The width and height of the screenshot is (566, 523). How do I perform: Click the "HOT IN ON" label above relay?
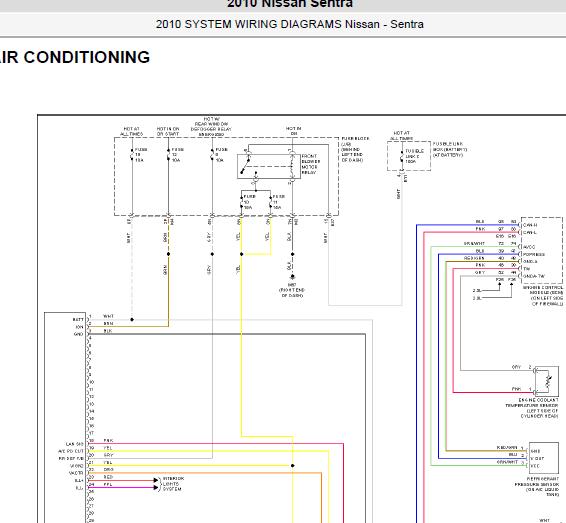[x=293, y=131]
